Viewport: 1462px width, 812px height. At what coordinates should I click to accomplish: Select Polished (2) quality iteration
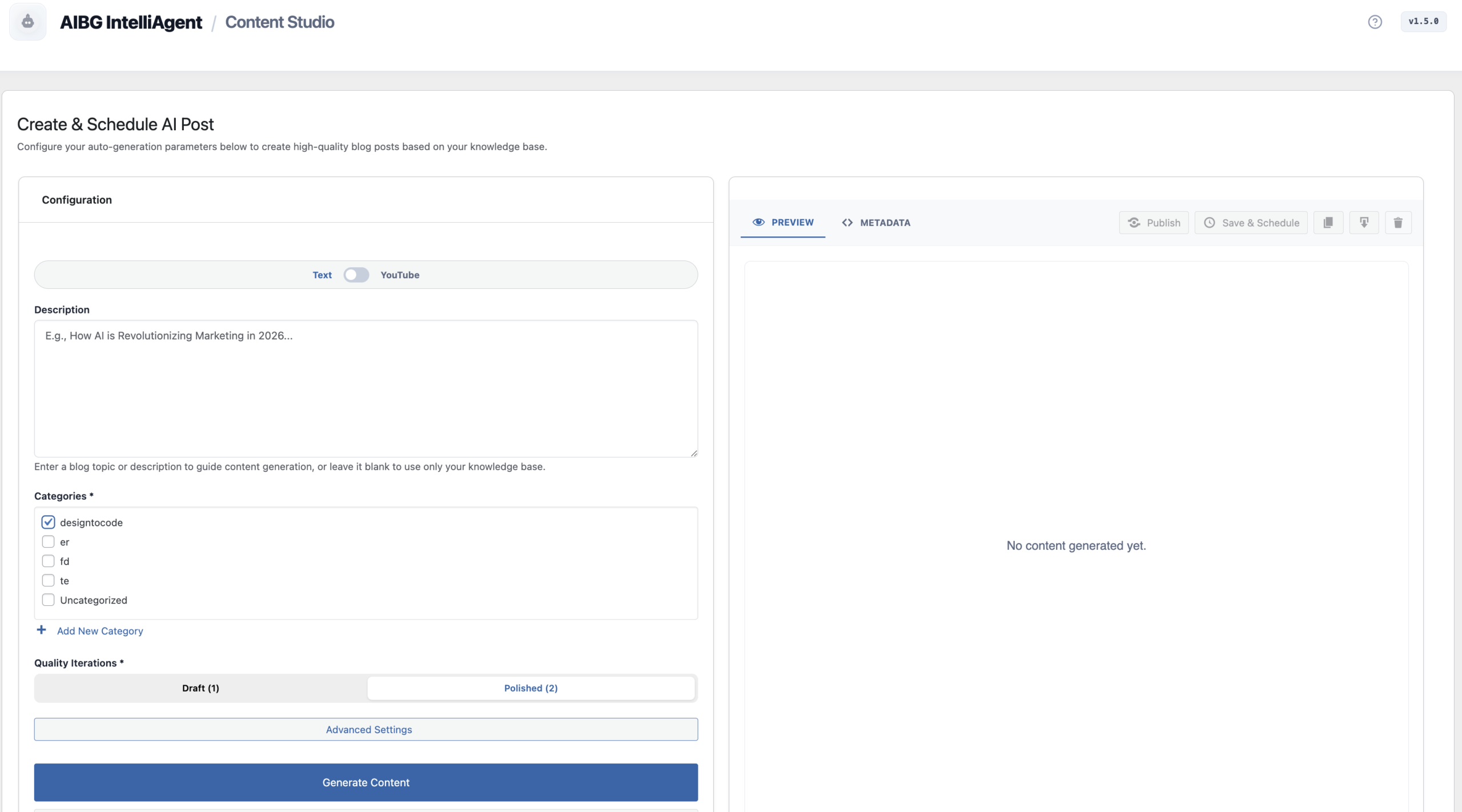pyautogui.click(x=531, y=688)
